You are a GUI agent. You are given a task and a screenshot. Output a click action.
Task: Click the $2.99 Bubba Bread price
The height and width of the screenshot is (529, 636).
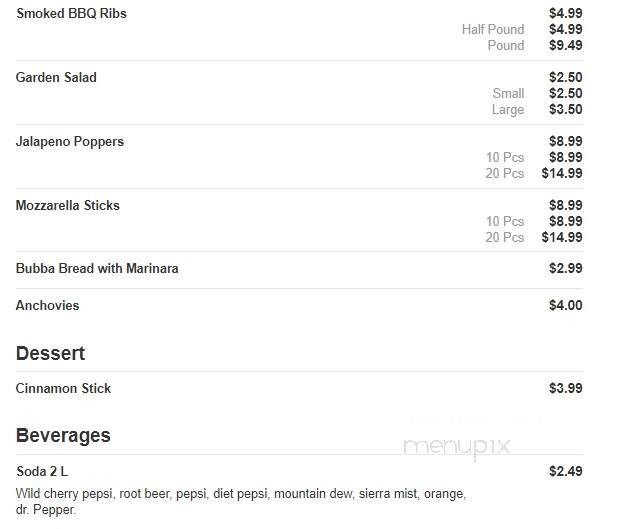[x=565, y=268]
